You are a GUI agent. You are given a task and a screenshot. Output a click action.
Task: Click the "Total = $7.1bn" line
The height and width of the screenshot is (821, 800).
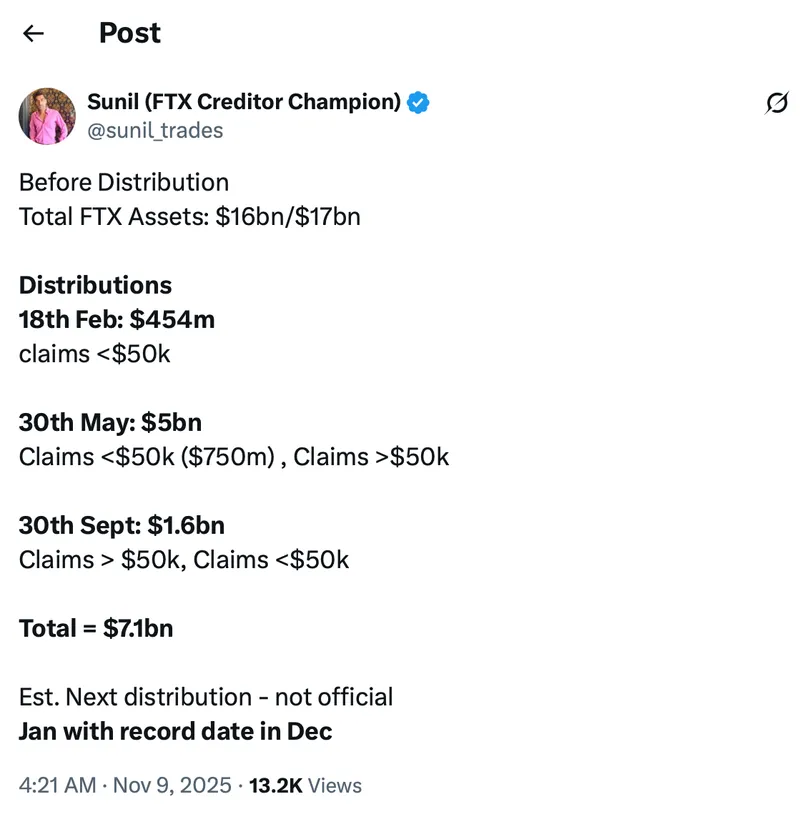(x=96, y=628)
